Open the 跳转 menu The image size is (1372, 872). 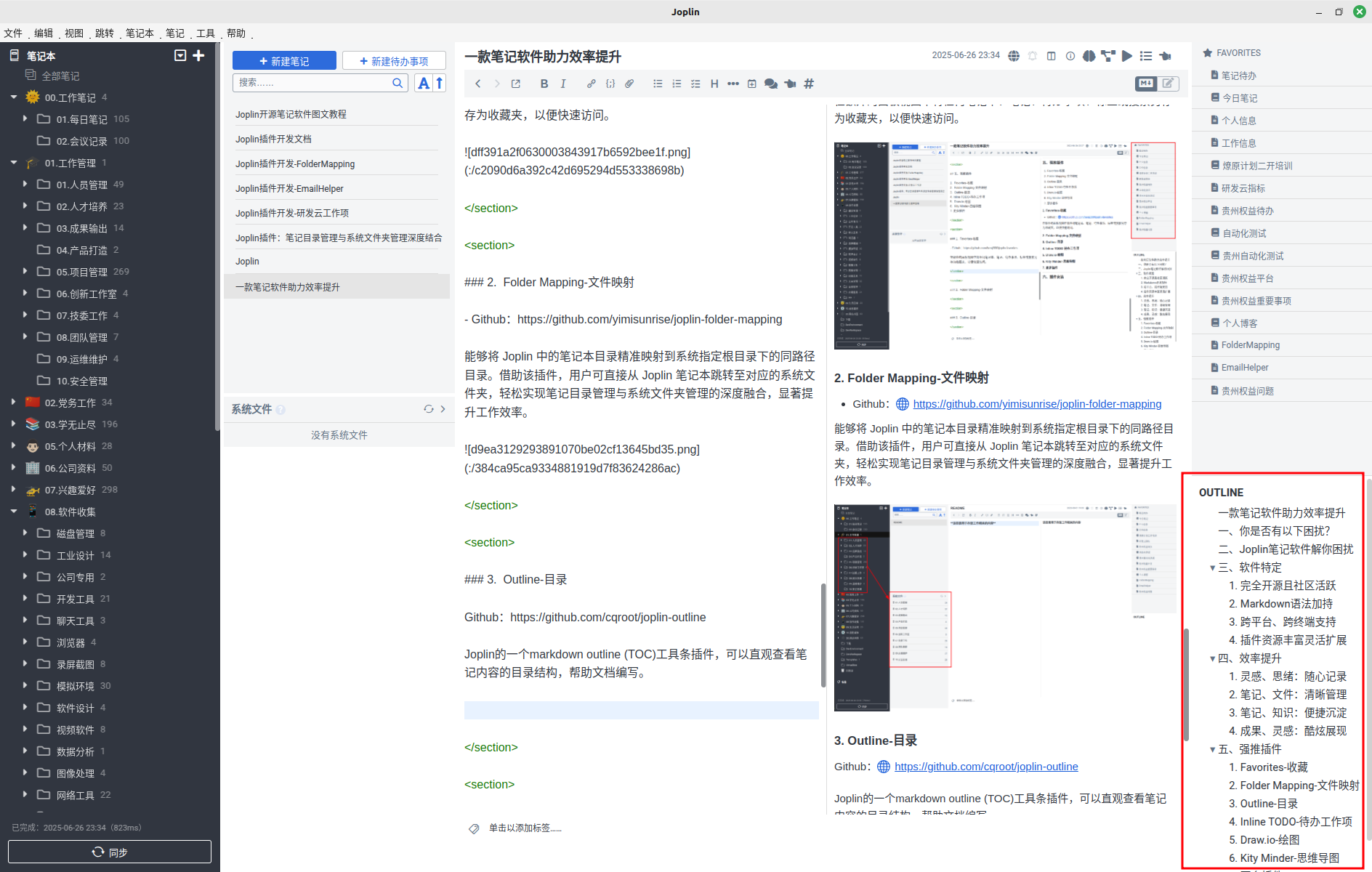tap(105, 33)
